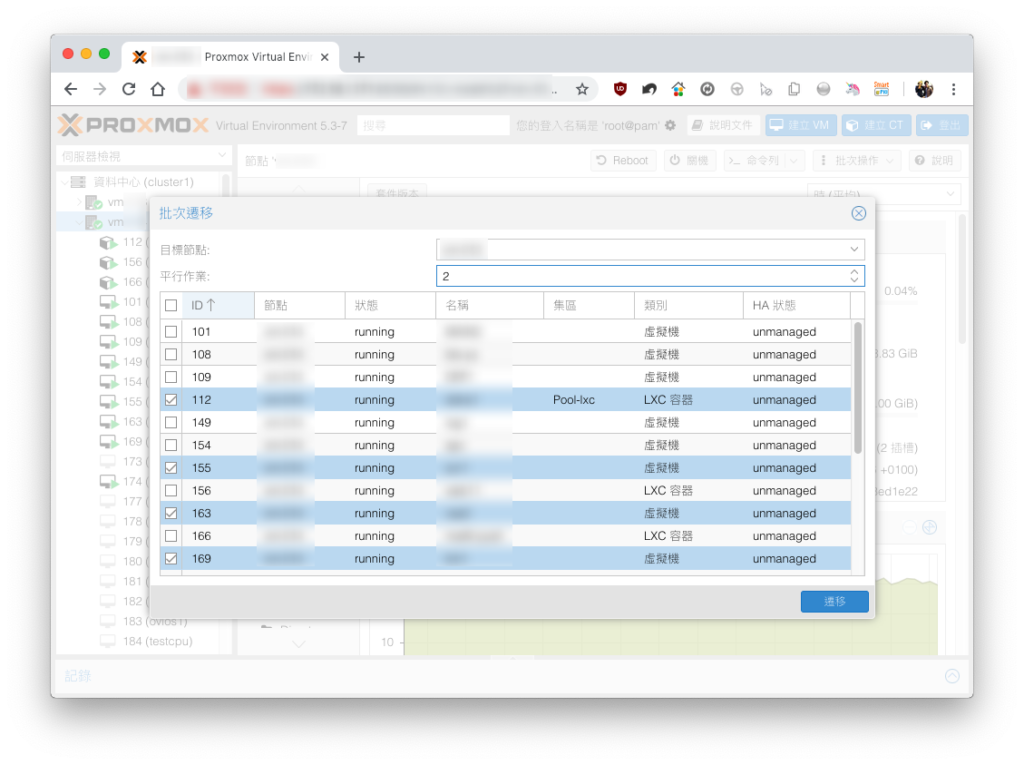Click the user profile avatar in Chrome
The image size is (1024, 765).
pyautogui.click(x=923, y=90)
